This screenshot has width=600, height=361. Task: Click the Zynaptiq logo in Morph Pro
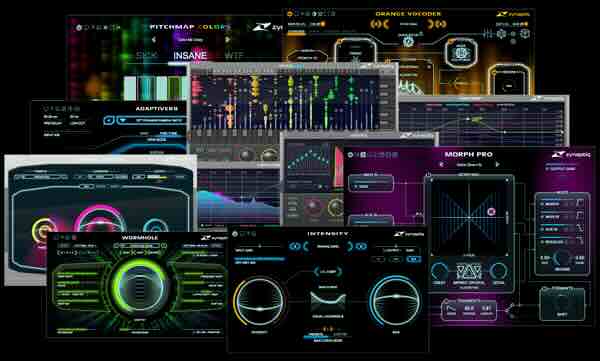[x=571, y=155]
